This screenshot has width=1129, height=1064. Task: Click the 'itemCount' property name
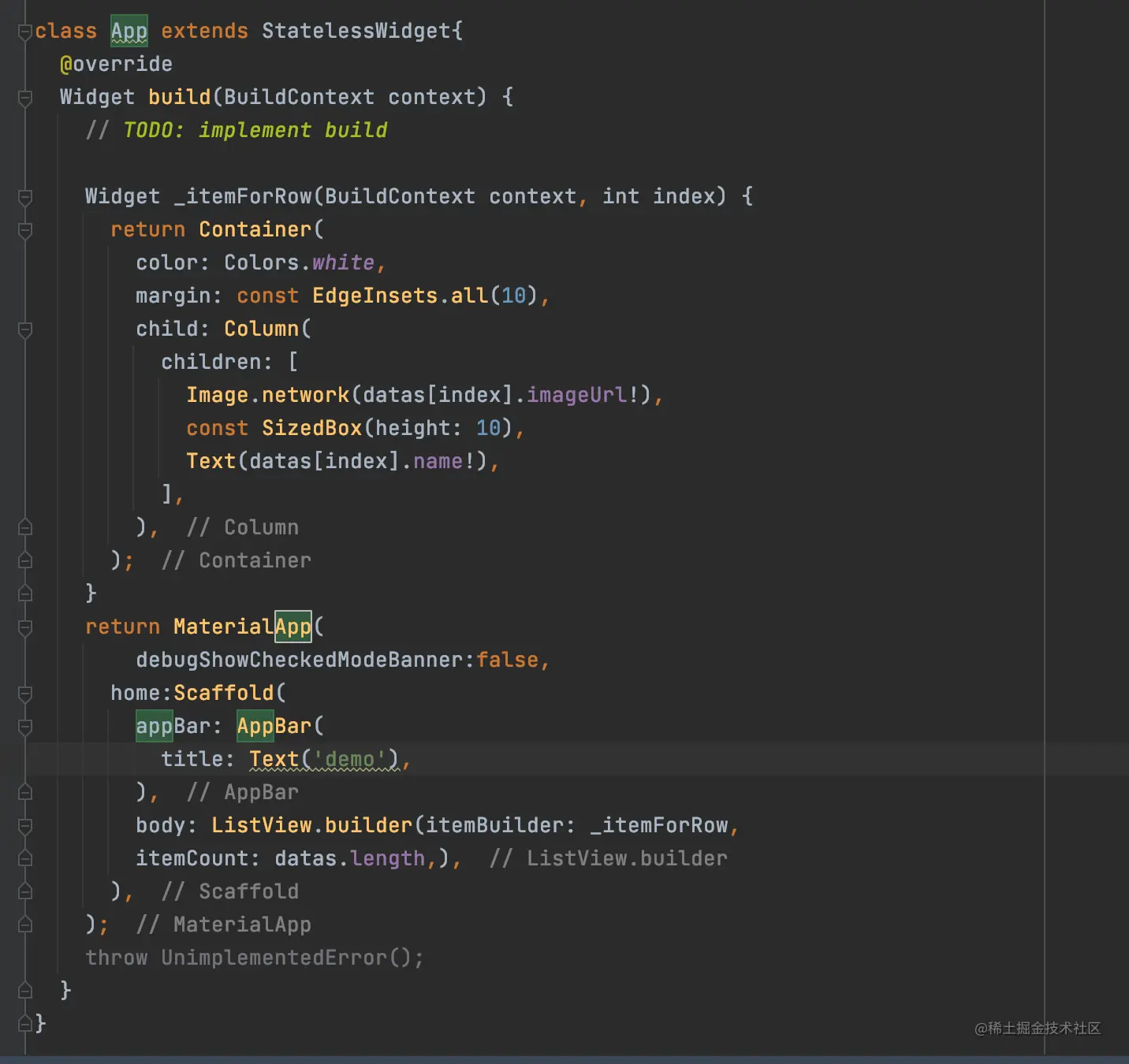coord(192,859)
